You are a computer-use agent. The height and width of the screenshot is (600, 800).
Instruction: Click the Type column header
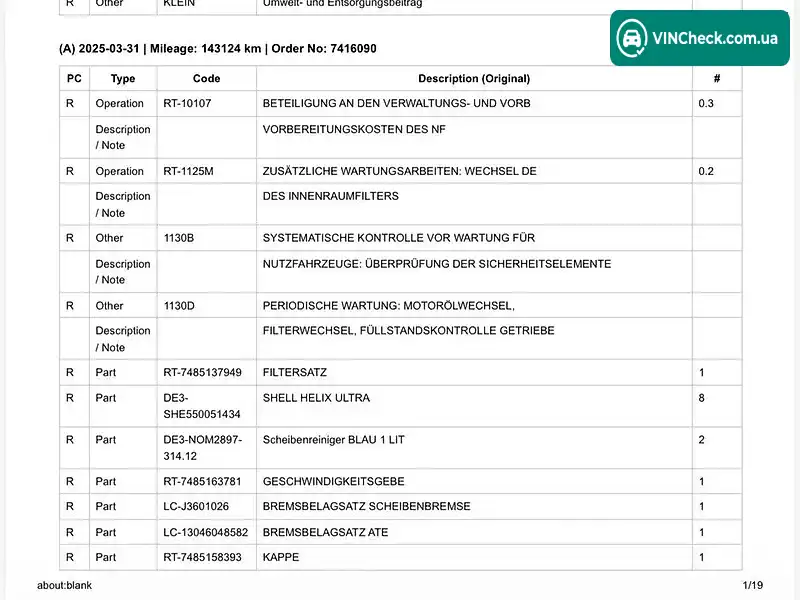point(123,79)
